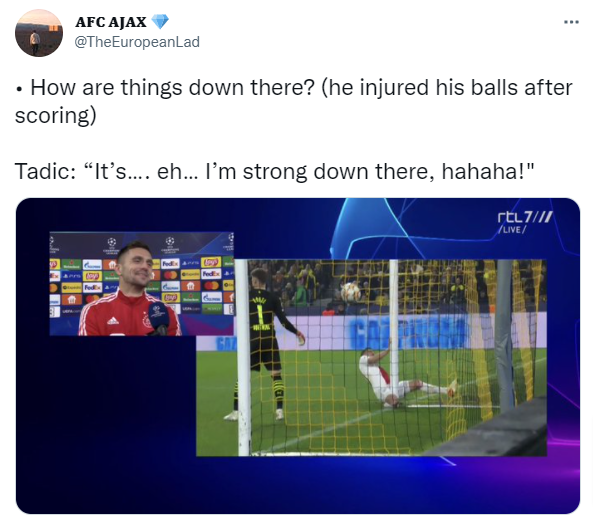The height and width of the screenshot is (524, 593).
Task: Click the Ajax player sliding on the grass
Action: (407, 378)
